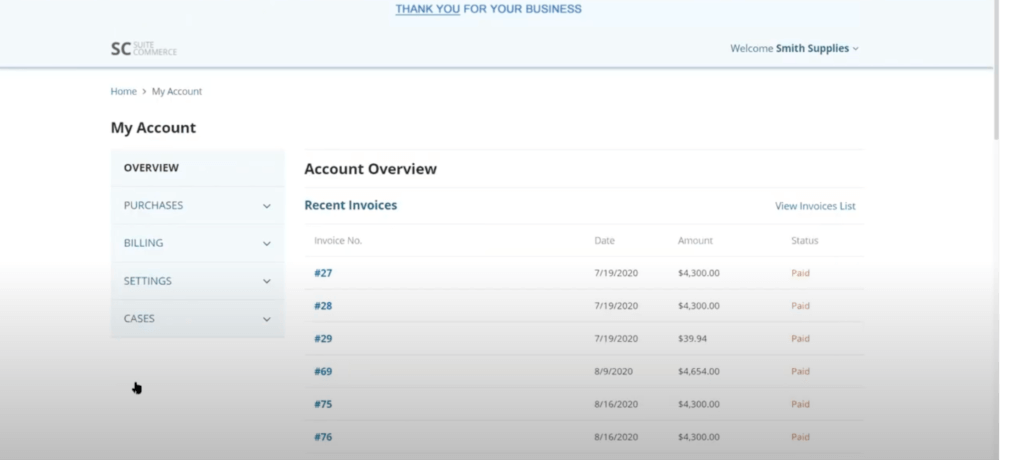Click the chevron arrow next to Purchases

266,207
